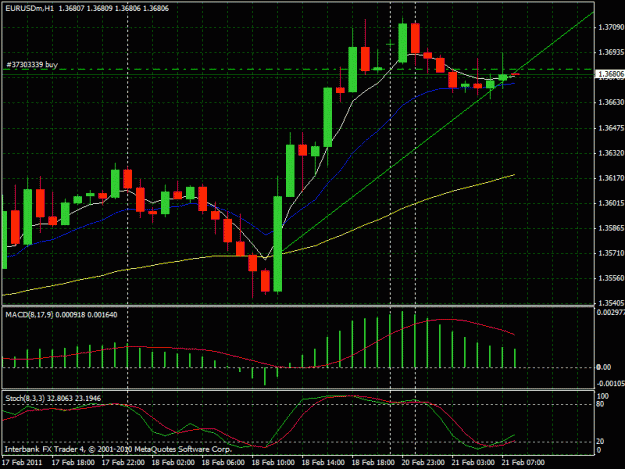Click the 1.36935 price axis label
The height and width of the screenshot is (469, 625).
pyautogui.click(x=611, y=52)
